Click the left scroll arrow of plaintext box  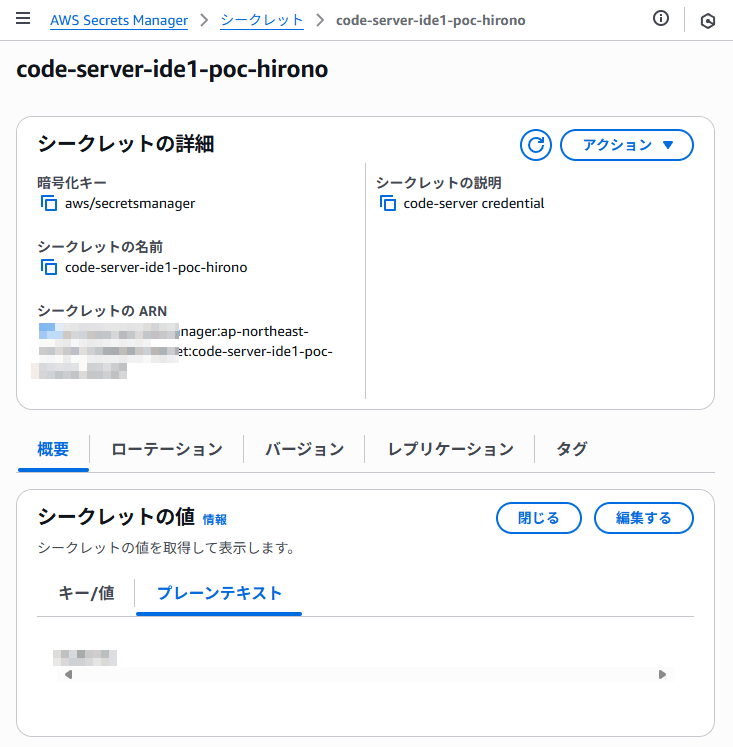pyautogui.click(x=69, y=675)
